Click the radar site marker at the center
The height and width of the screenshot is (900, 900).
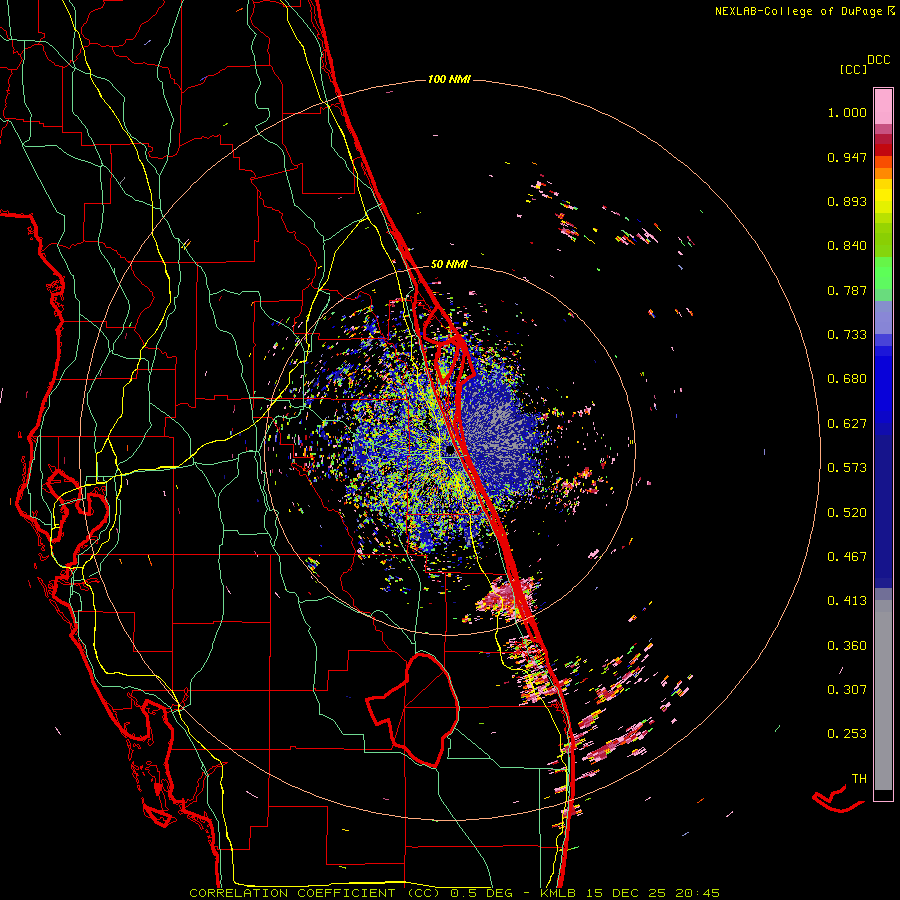click(450, 452)
